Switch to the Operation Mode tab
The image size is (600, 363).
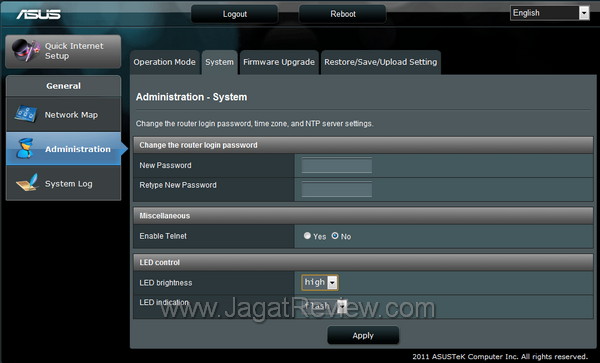165,62
